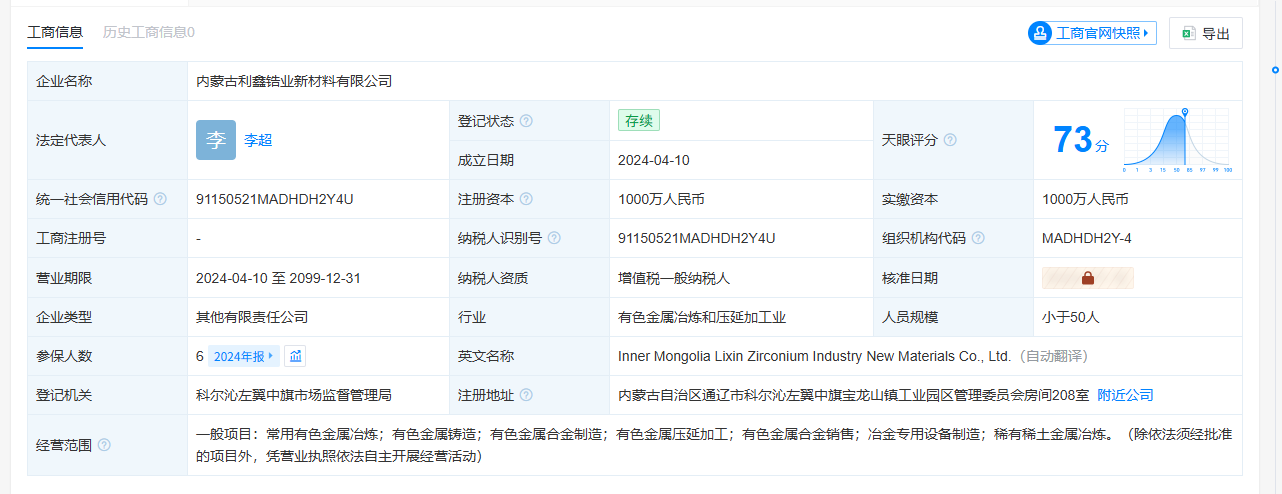
Task: Click organization code MADHDH2Y-4
Action: point(1087,238)
